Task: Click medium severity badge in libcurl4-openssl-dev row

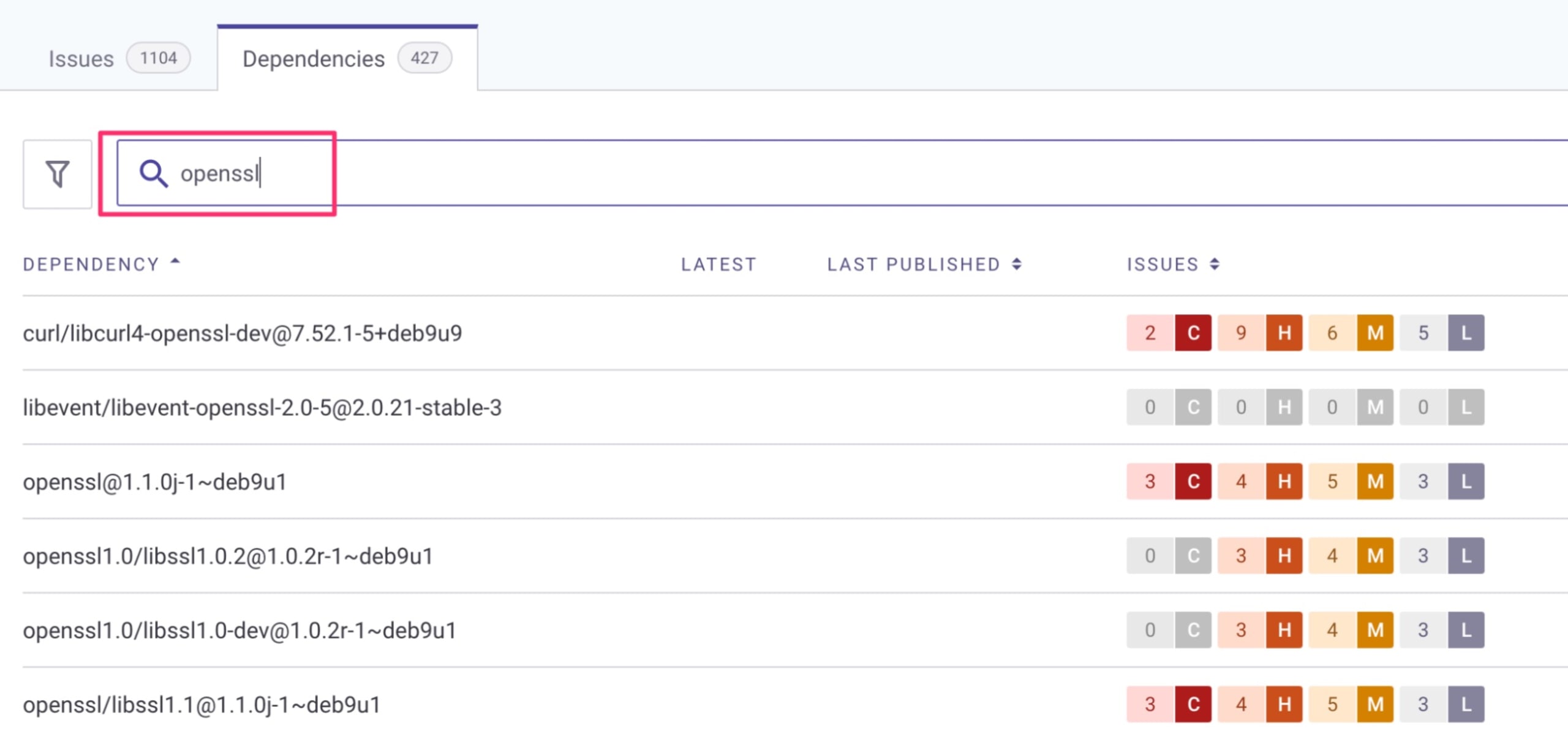Action: coord(1375,333)
